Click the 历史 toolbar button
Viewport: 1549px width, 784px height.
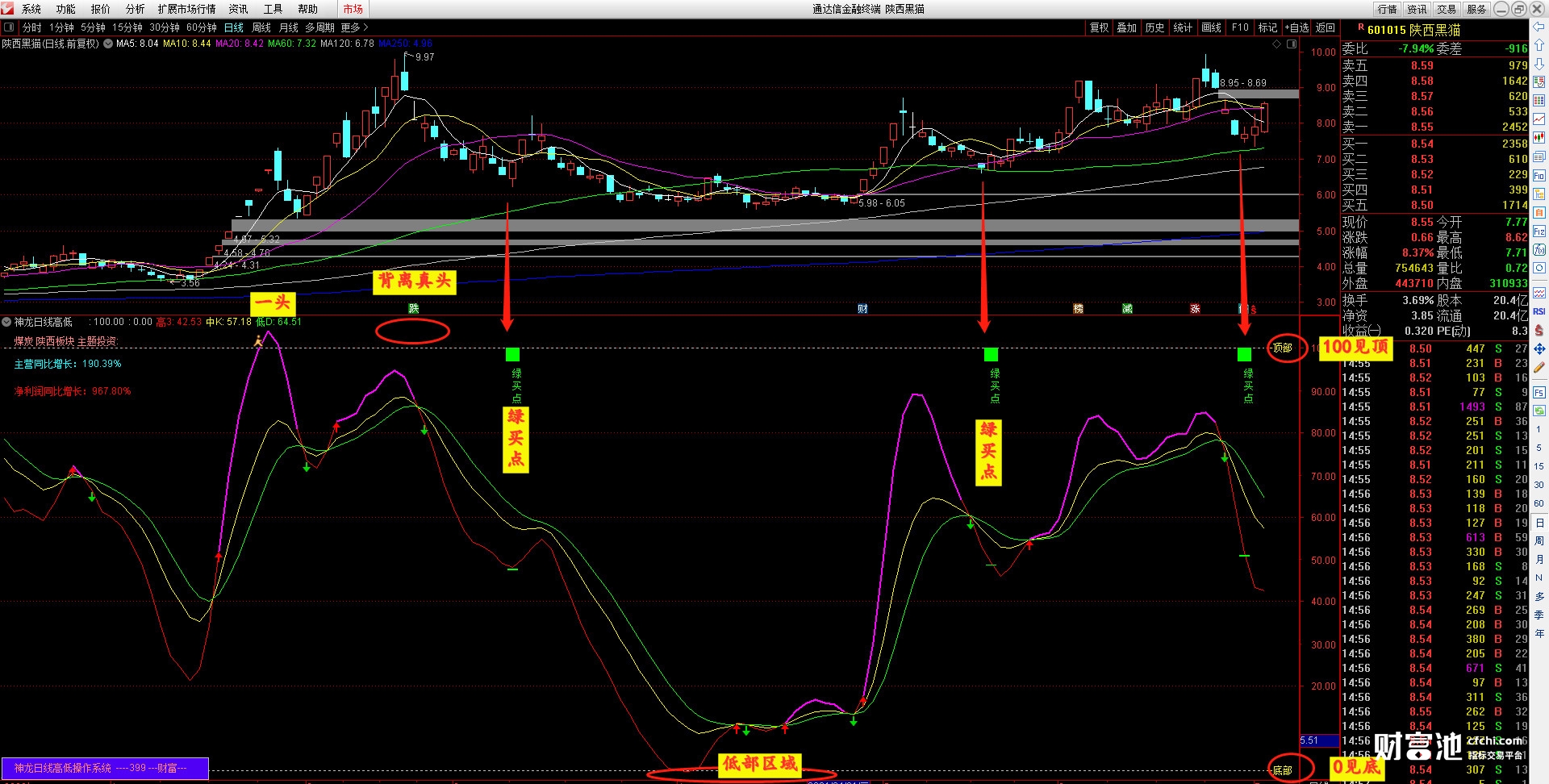1155,27
